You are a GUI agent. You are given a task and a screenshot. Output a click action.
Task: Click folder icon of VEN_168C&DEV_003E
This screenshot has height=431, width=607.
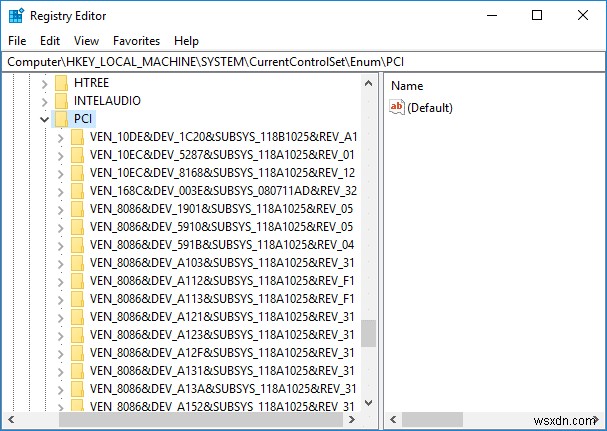pyautogui.click(x=77, y=191)
